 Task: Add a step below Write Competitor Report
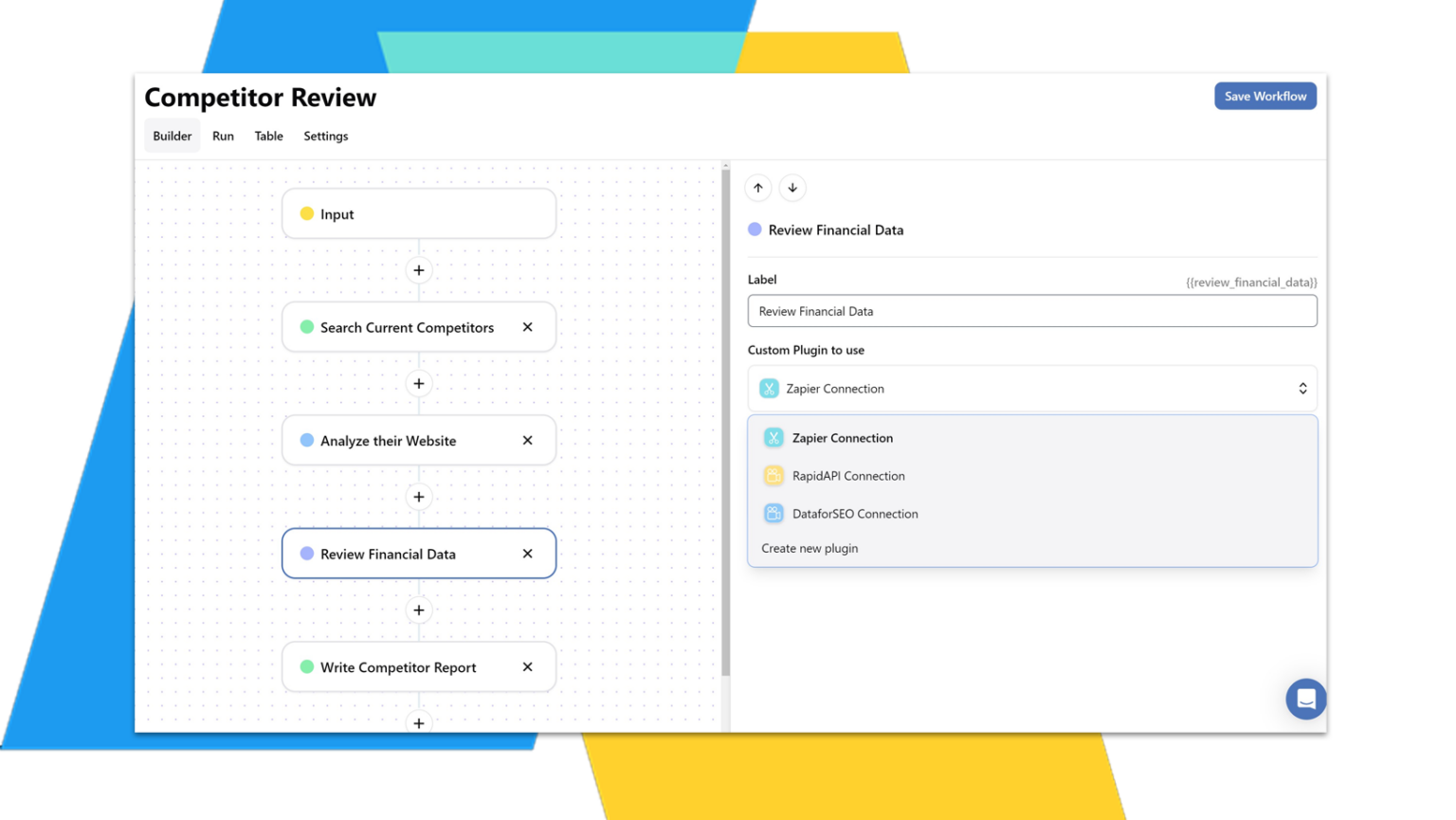click(x=419, y=722)
